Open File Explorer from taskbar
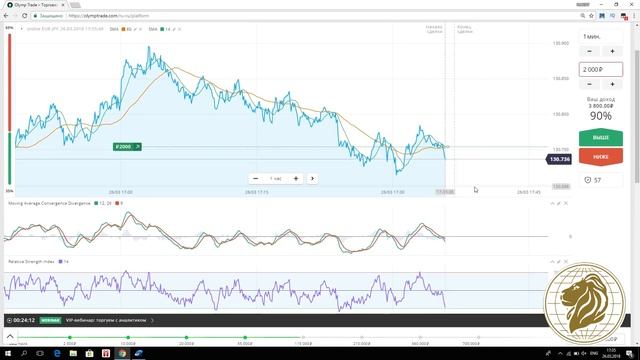Viewport: 640px width, 360px height. click(73, 353)
